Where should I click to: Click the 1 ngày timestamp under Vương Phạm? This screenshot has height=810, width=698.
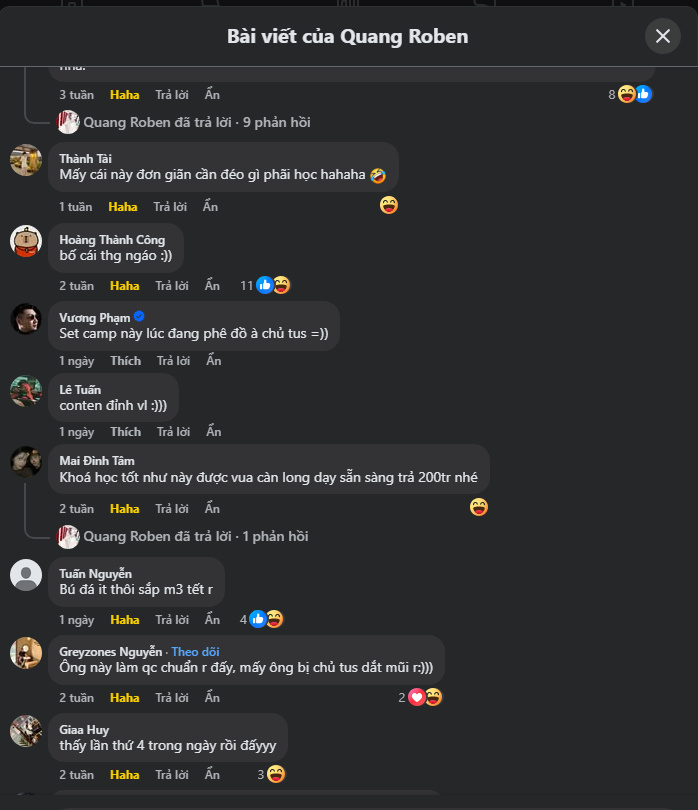(x=76, y=361)
